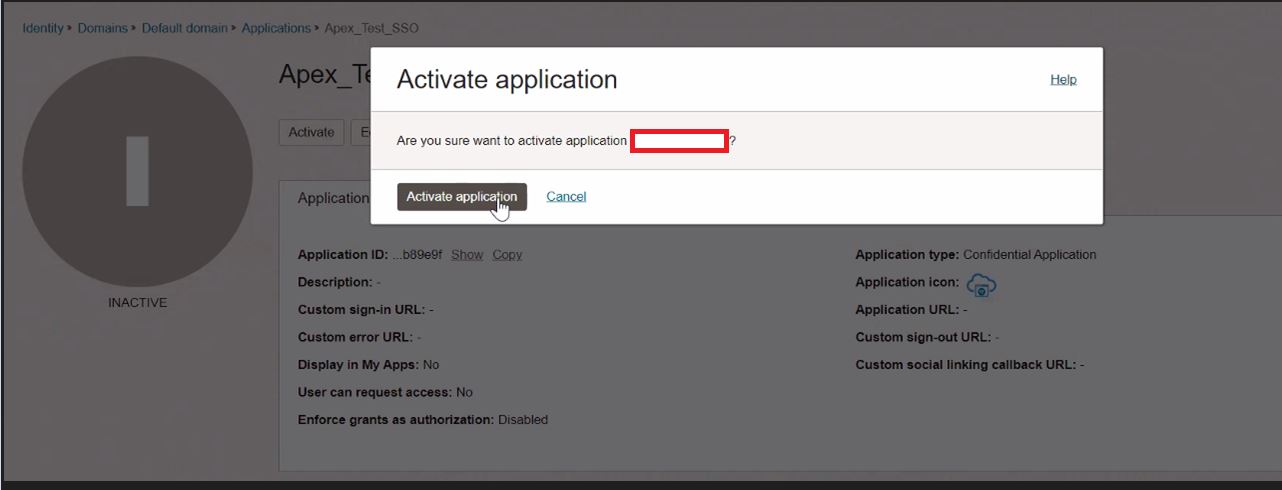Click the large inactive application avatar
The image size is (1282, 490).
click(x=137, y=172)
